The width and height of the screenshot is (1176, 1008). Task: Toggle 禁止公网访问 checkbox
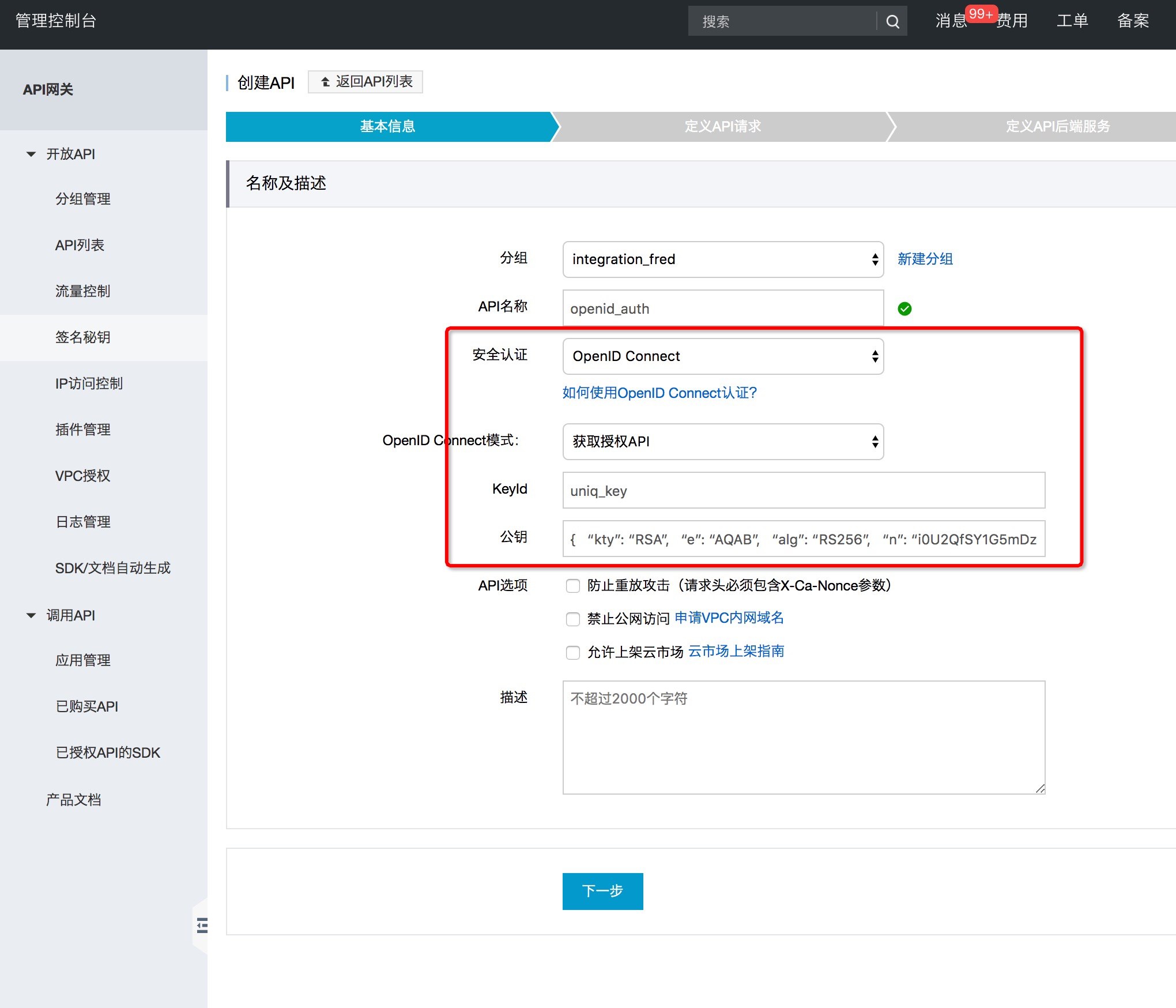pos(572,619)
